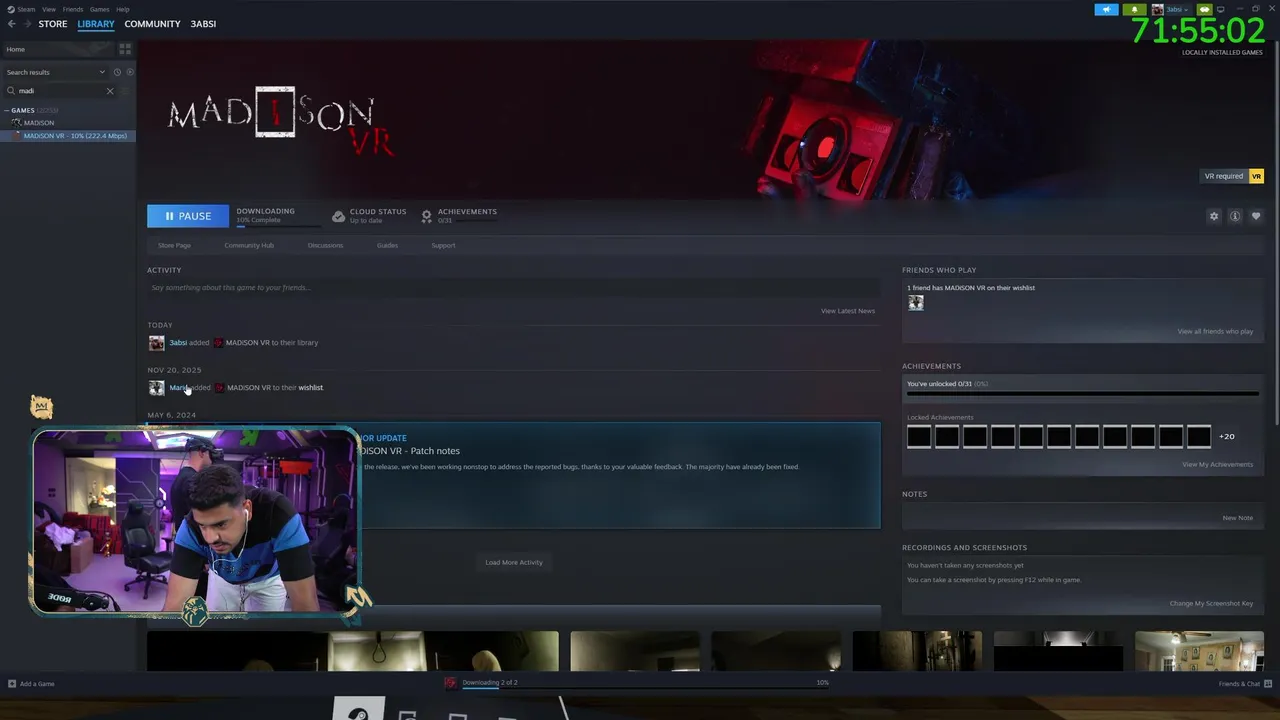Image resolution: width=1280 pixels, height=720 pixels.
Task: Click New Note
Action: coord(1237,518)
